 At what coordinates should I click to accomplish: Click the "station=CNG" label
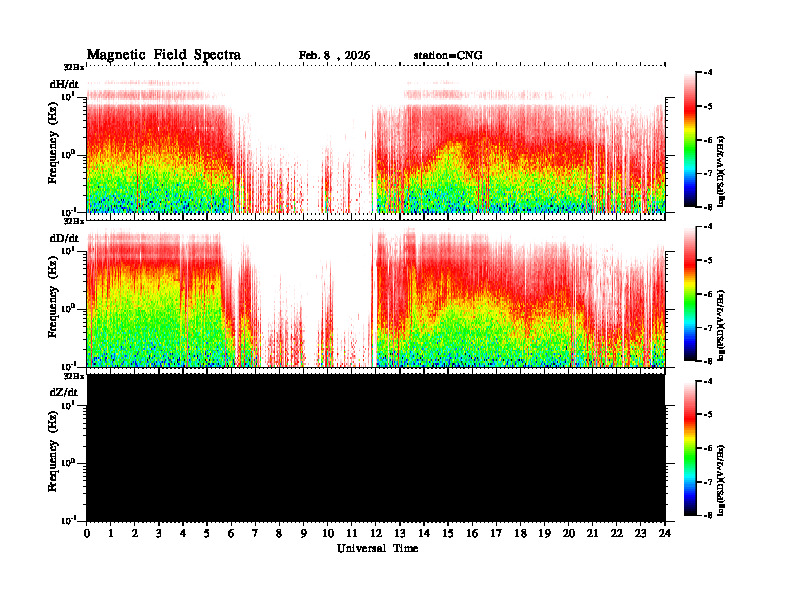(x=448, y=56)
